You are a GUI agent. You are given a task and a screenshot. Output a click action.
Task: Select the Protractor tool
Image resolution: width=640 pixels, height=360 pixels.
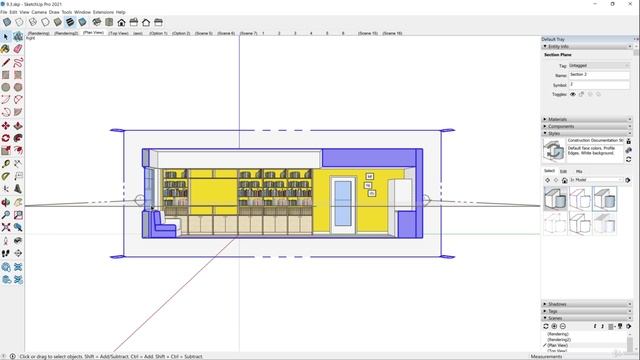pyautogui.click(x=6, y=176)
